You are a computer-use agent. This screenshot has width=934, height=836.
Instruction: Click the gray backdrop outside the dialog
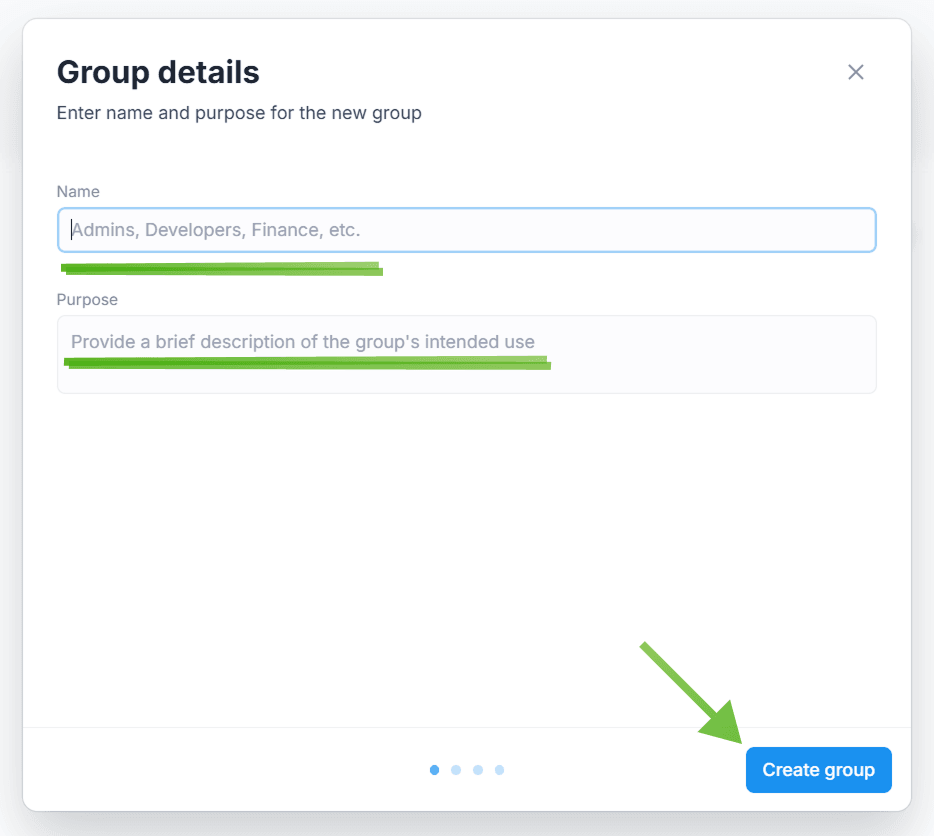(x=923, y=400)
